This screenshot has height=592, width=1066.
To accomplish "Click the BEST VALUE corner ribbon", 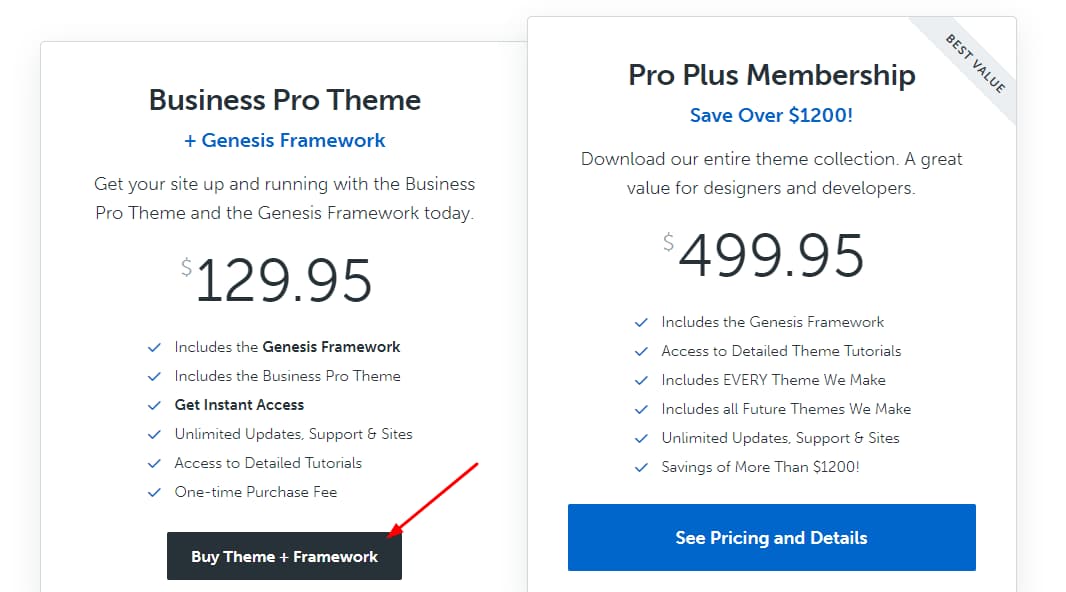I will (x=972, y=62).
